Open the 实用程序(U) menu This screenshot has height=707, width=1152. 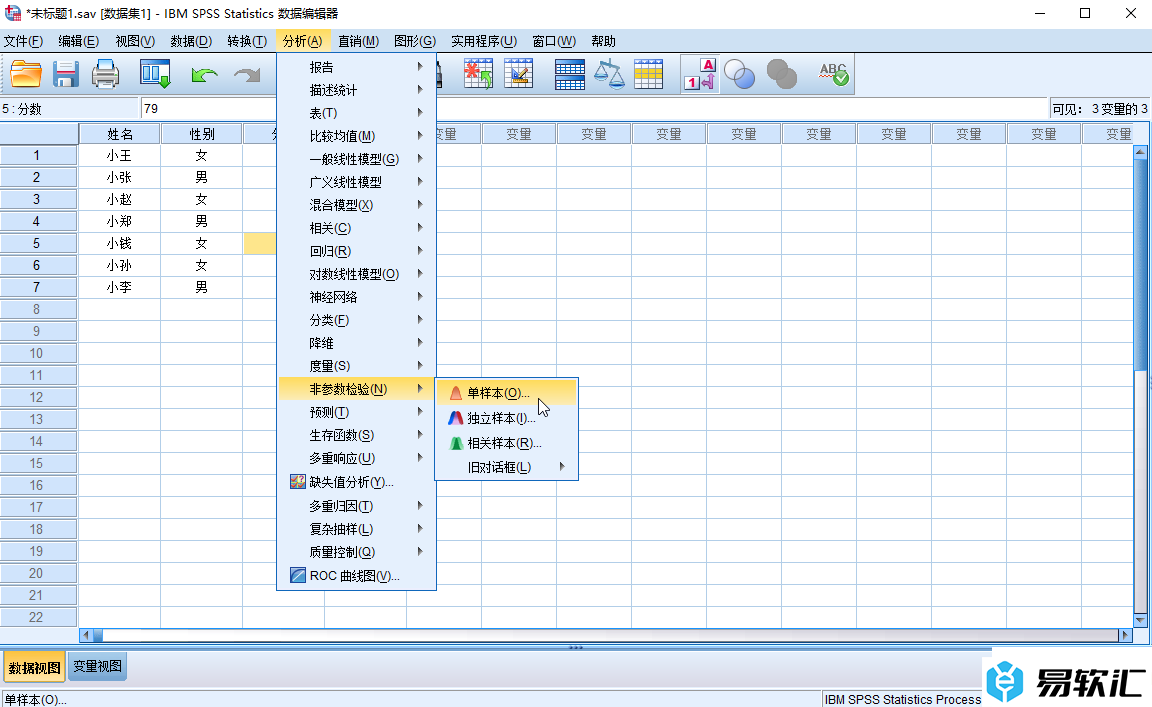(x=484, y=41)
